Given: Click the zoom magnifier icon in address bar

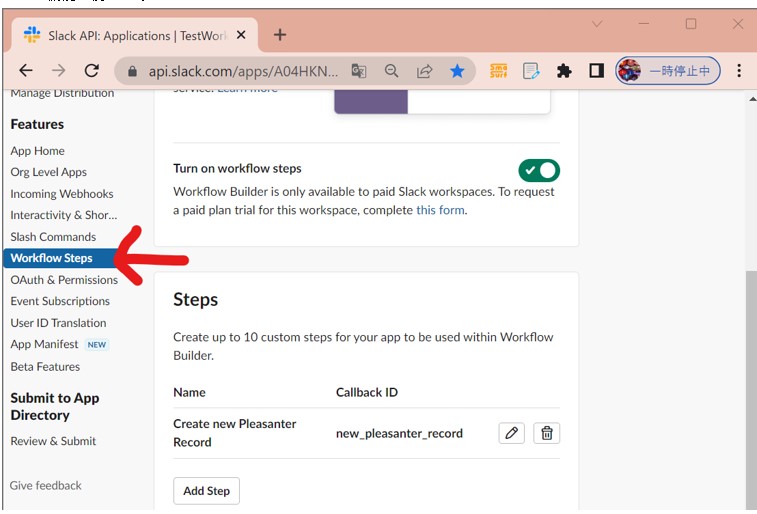Looking at the screenshot, I should 392,71.
